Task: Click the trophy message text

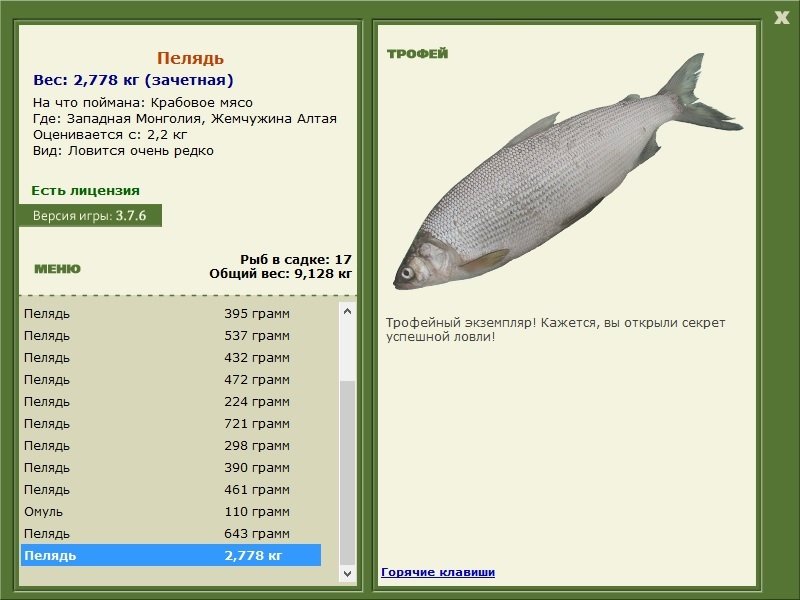Action: tap(555, 329)
